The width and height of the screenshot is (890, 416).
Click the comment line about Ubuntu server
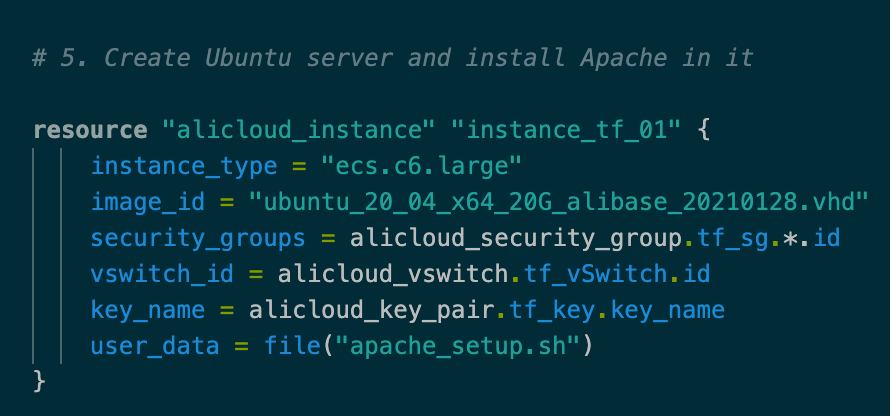coord(392,57)
